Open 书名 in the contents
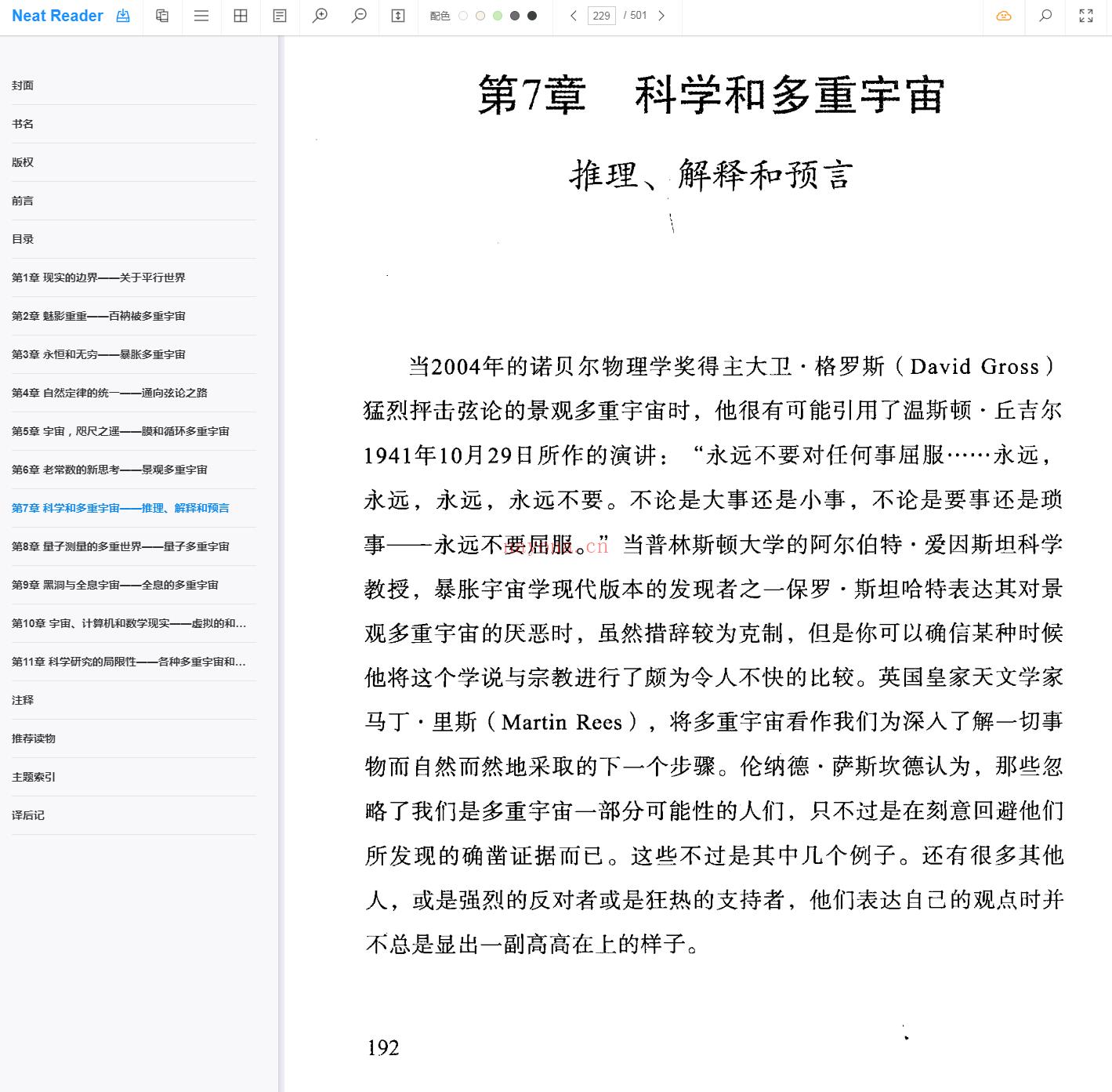Screen dimensions: 1112x1092 tap(133, 124)
